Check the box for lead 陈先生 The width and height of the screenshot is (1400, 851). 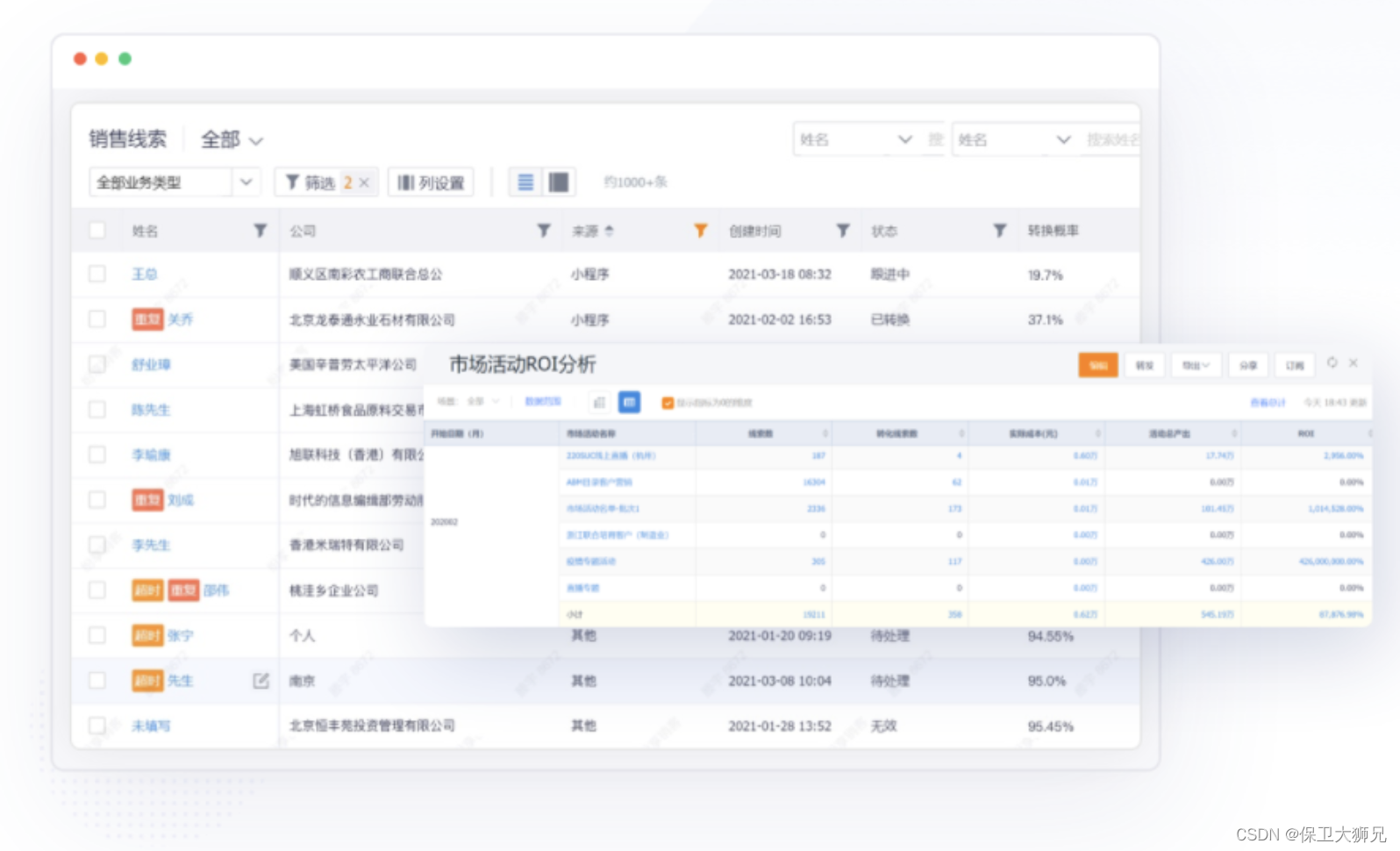coord(97,410)
